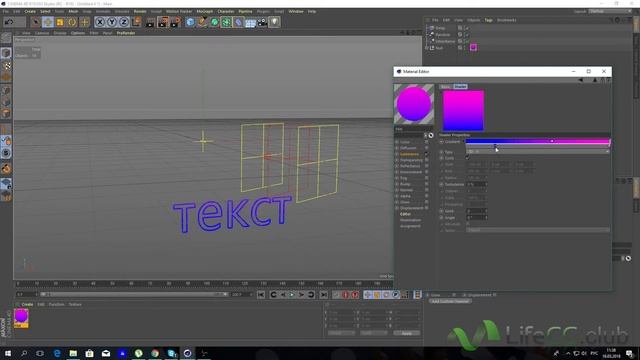Click the material thumbnail in Material Manager

pyautogui.click(x=21, y=318)
